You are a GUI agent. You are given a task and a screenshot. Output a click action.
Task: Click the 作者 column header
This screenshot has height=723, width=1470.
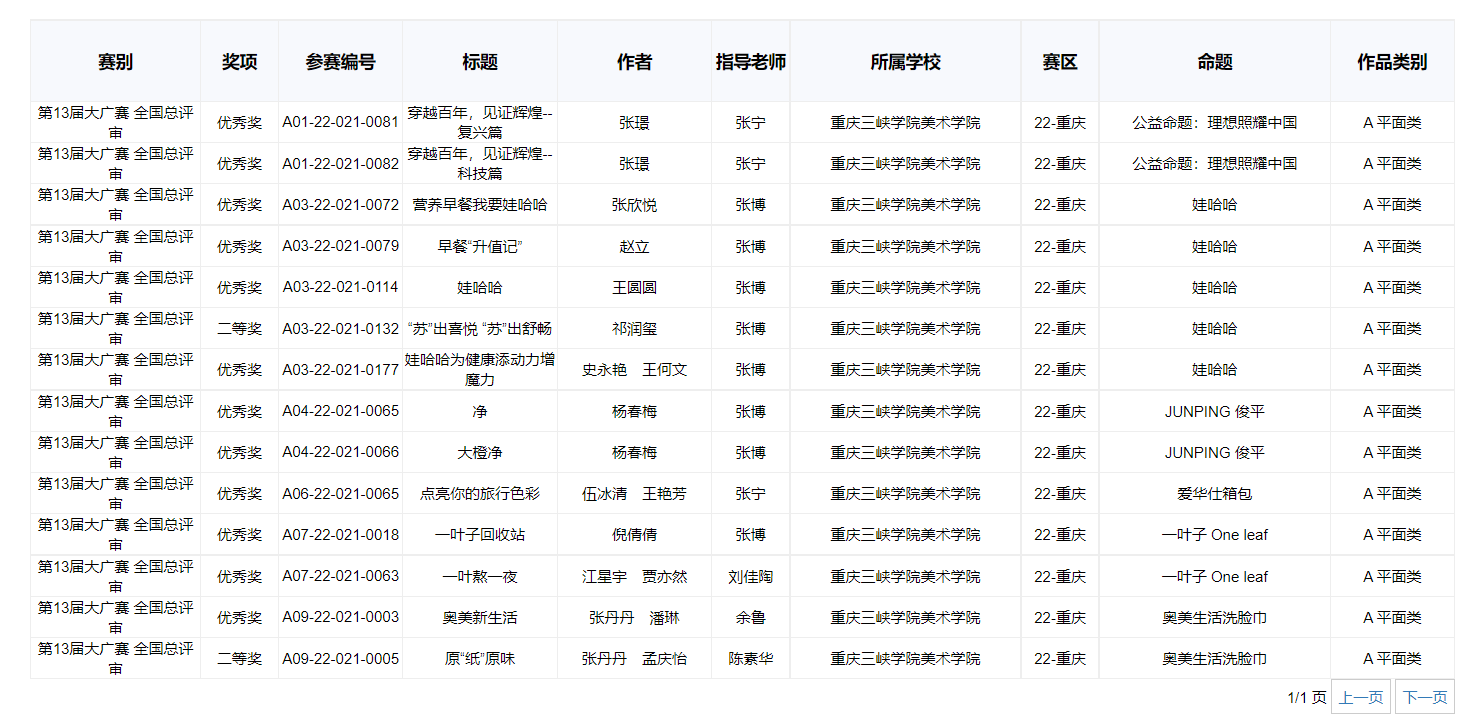634,62
